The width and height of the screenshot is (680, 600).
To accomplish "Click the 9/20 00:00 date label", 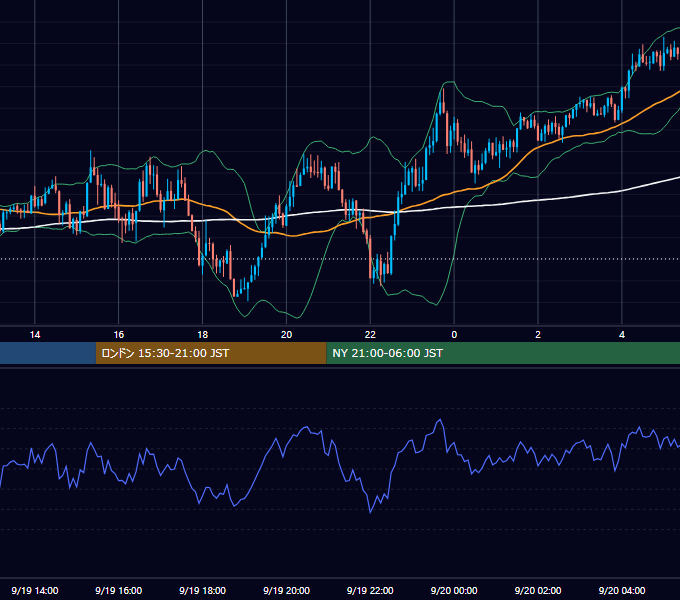I will point(454,590).
